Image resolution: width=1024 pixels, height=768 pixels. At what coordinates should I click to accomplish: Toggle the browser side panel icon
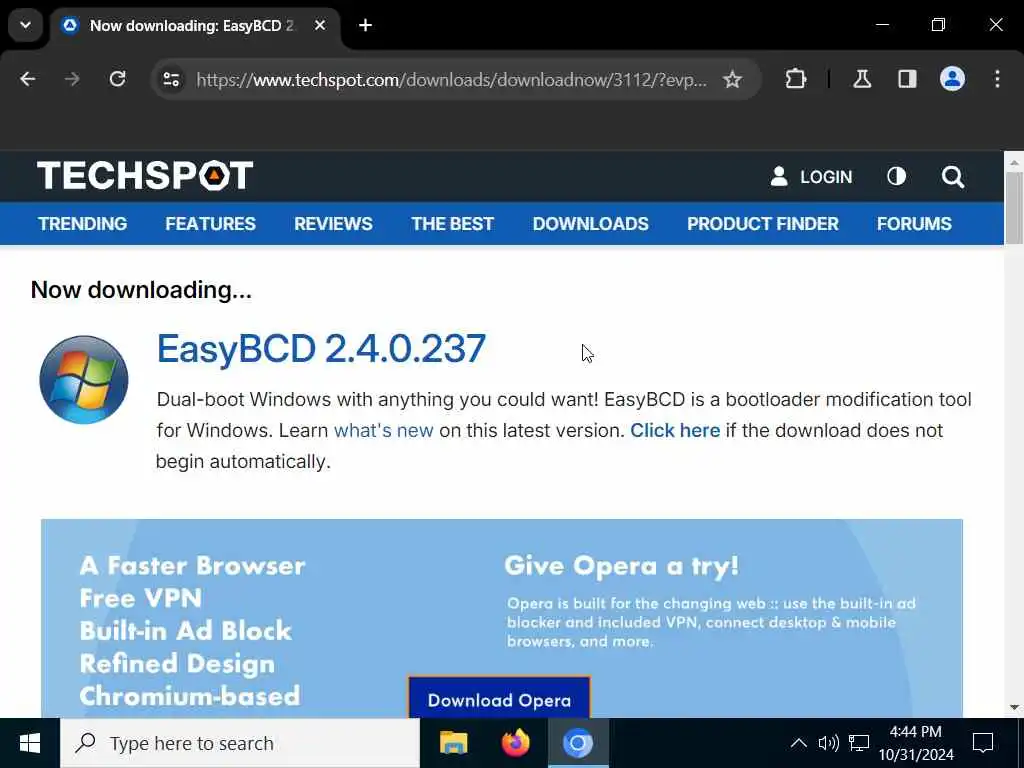tap(907, 80)
